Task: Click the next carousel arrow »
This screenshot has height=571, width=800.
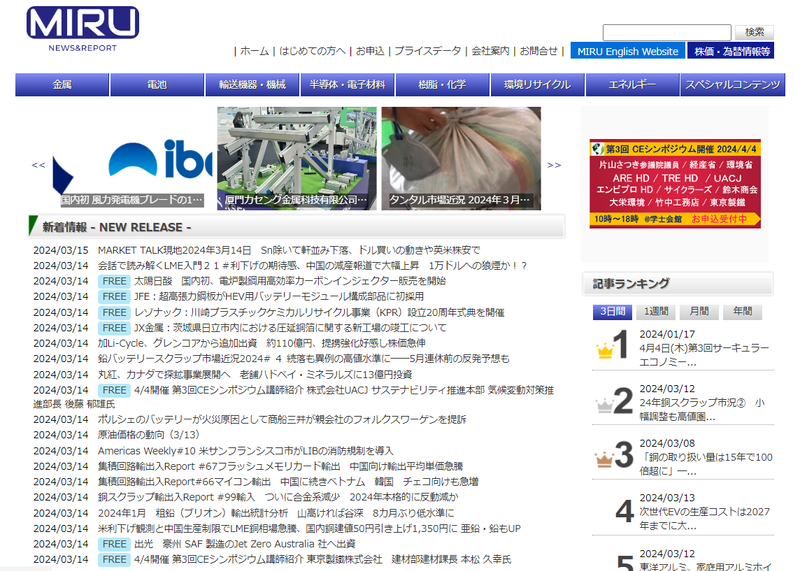Action: click(554, 165)
